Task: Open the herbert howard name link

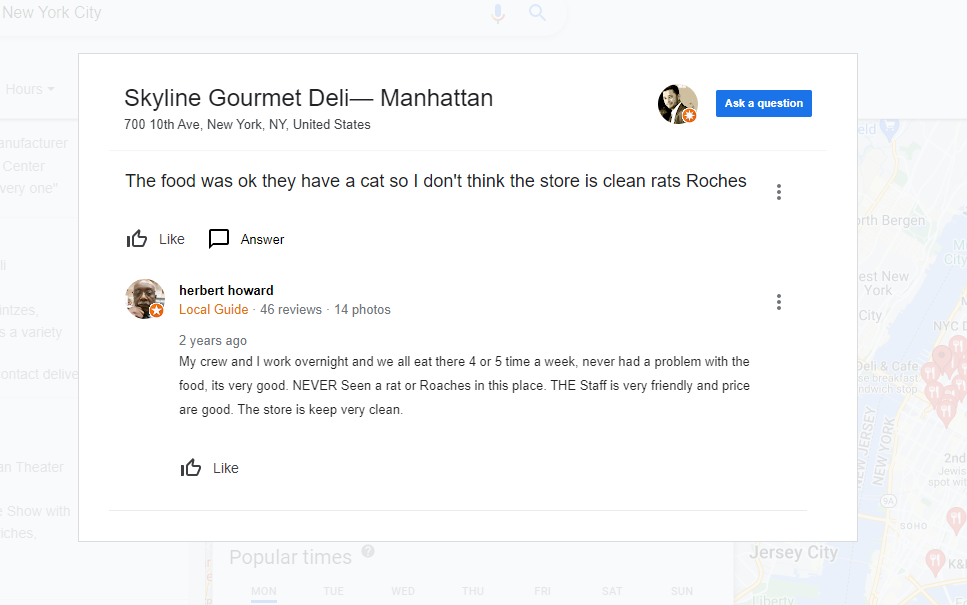Action: pyautogui.click(x=226, y=290)
